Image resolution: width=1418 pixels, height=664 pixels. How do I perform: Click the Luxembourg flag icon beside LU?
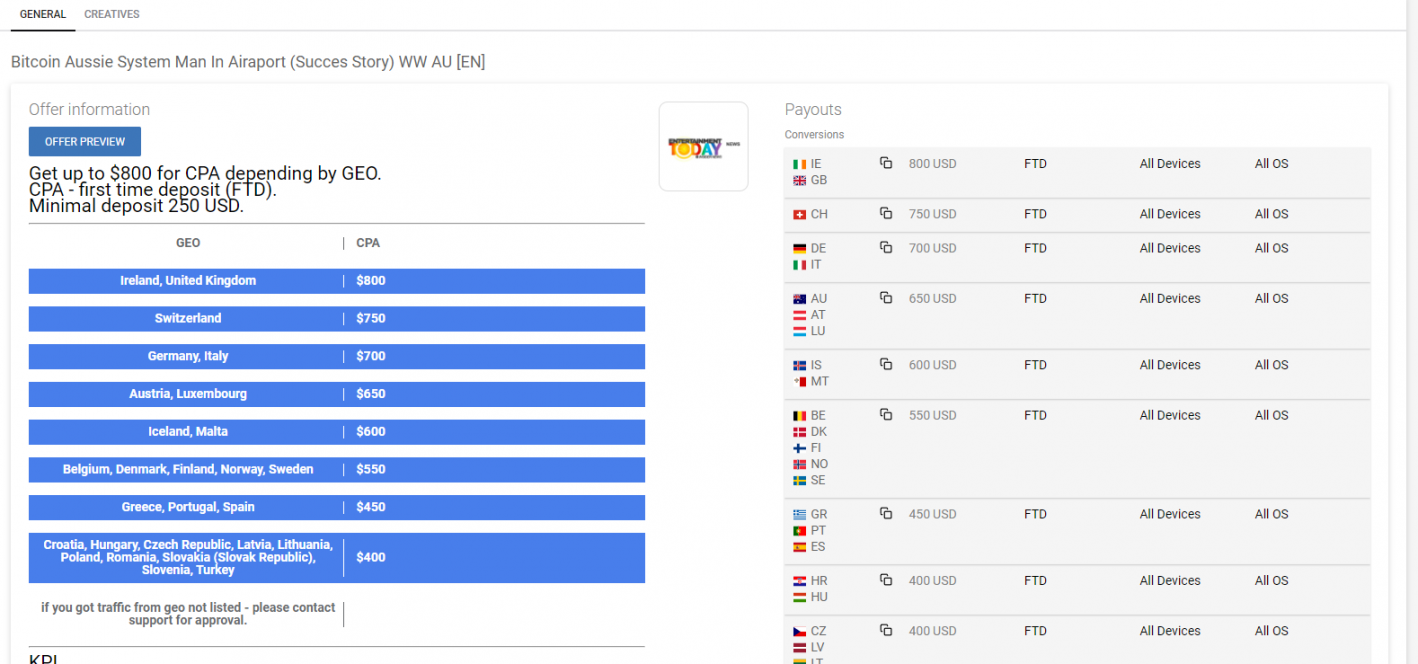799,331
